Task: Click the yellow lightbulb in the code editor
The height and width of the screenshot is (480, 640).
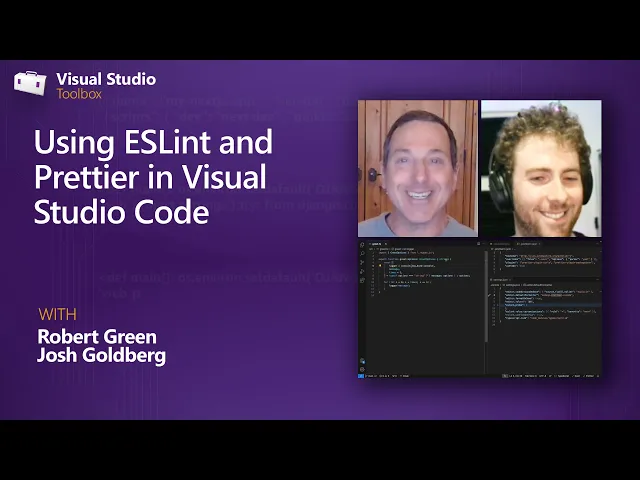Action: pyautogui.click(x=380, y=266)
